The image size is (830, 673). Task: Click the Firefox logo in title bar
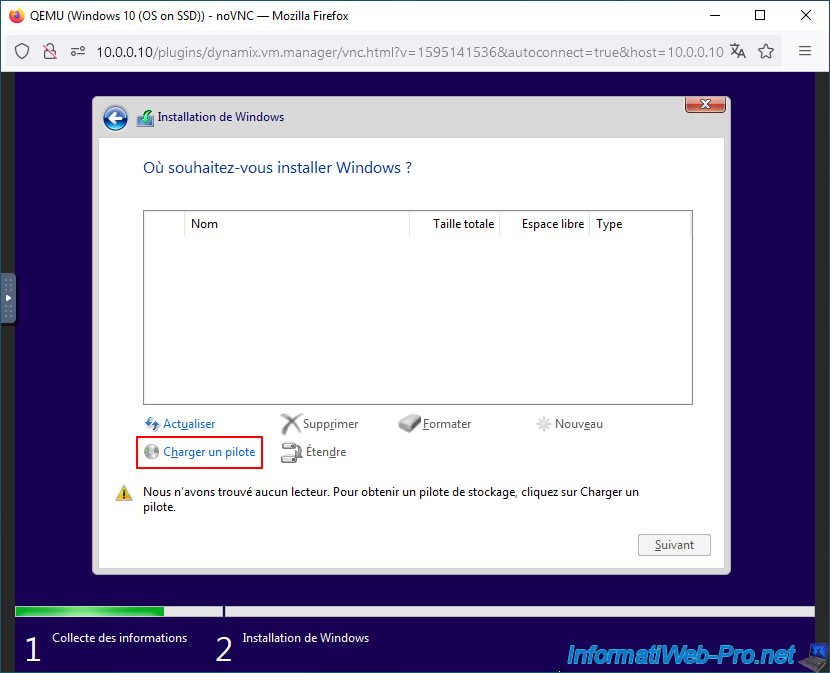click(16, 15)
